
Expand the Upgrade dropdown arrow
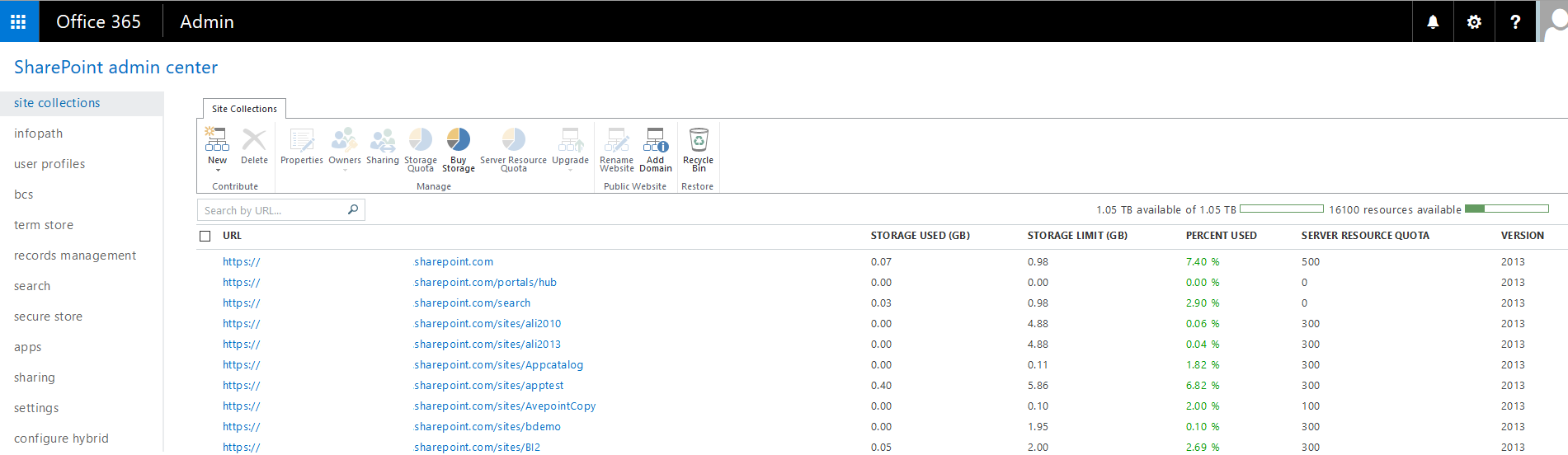571,170
